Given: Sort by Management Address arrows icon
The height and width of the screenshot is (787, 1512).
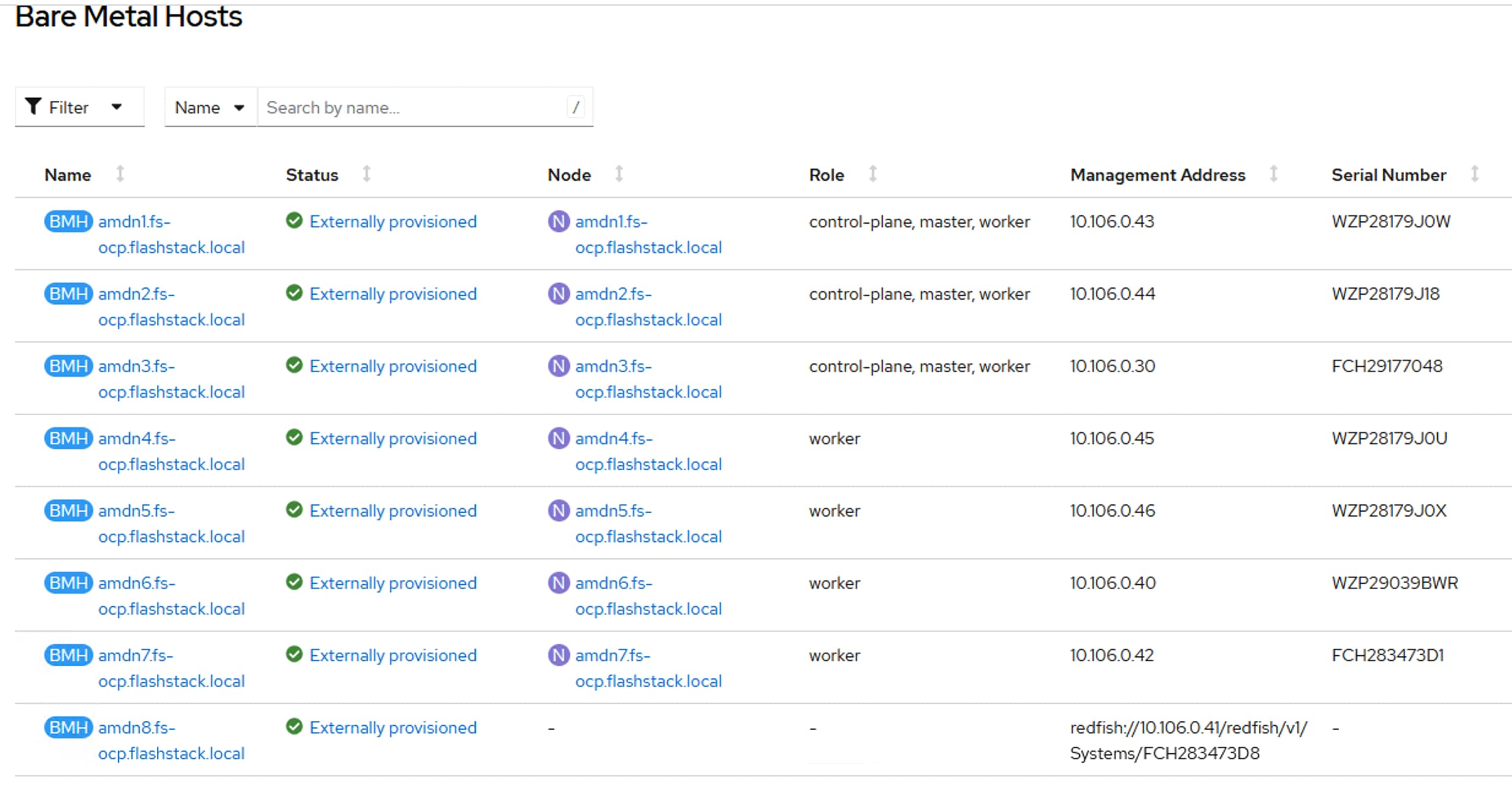Looking at the screenshot, I should (1273, 174).
